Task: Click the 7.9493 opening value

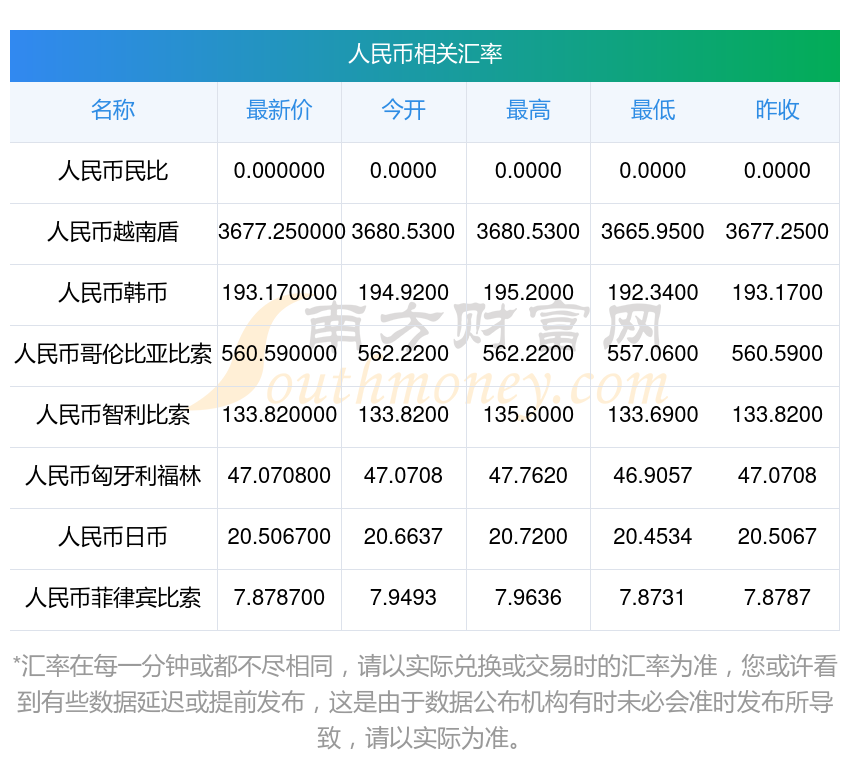Action: point(403,597)
